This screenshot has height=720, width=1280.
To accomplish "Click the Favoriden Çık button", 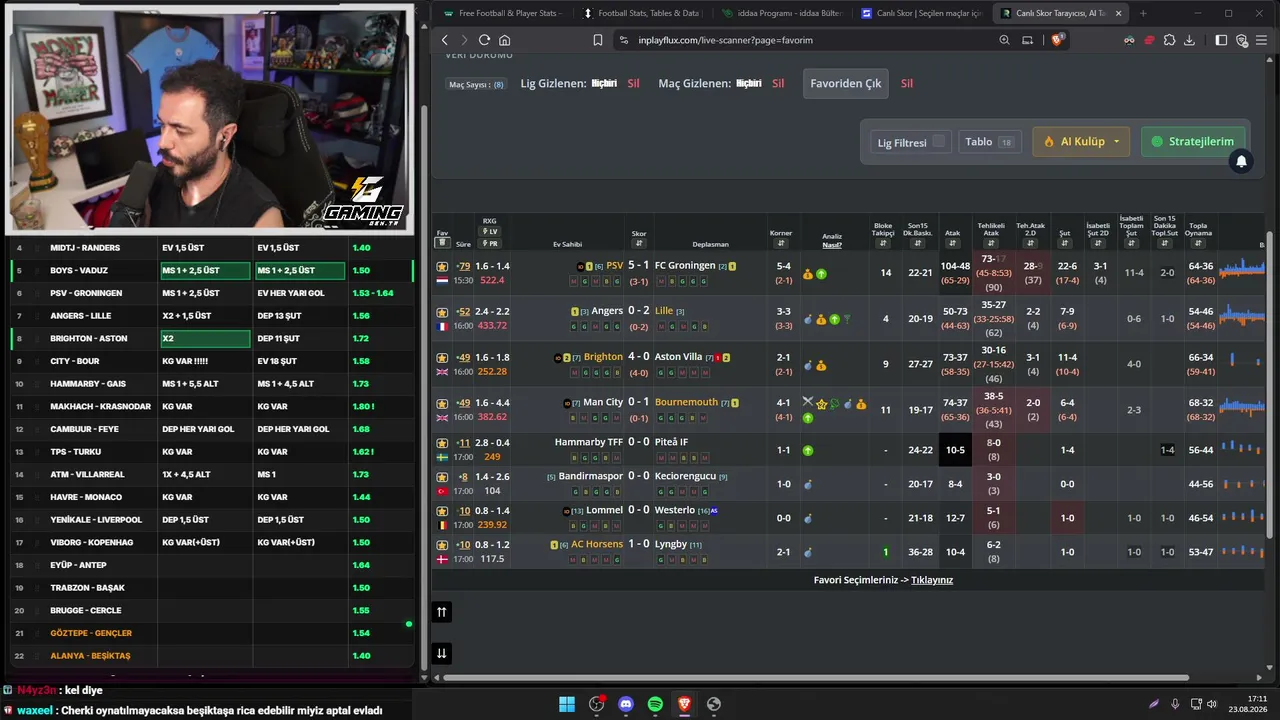I will point(846,84).
